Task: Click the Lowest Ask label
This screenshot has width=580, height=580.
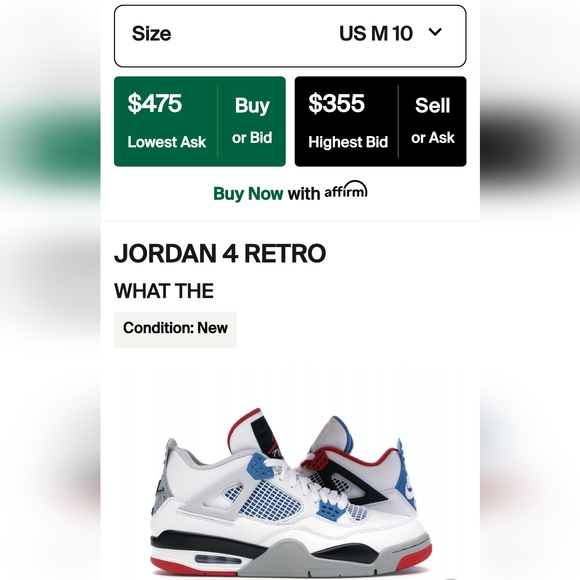Action: coord(166,142)
